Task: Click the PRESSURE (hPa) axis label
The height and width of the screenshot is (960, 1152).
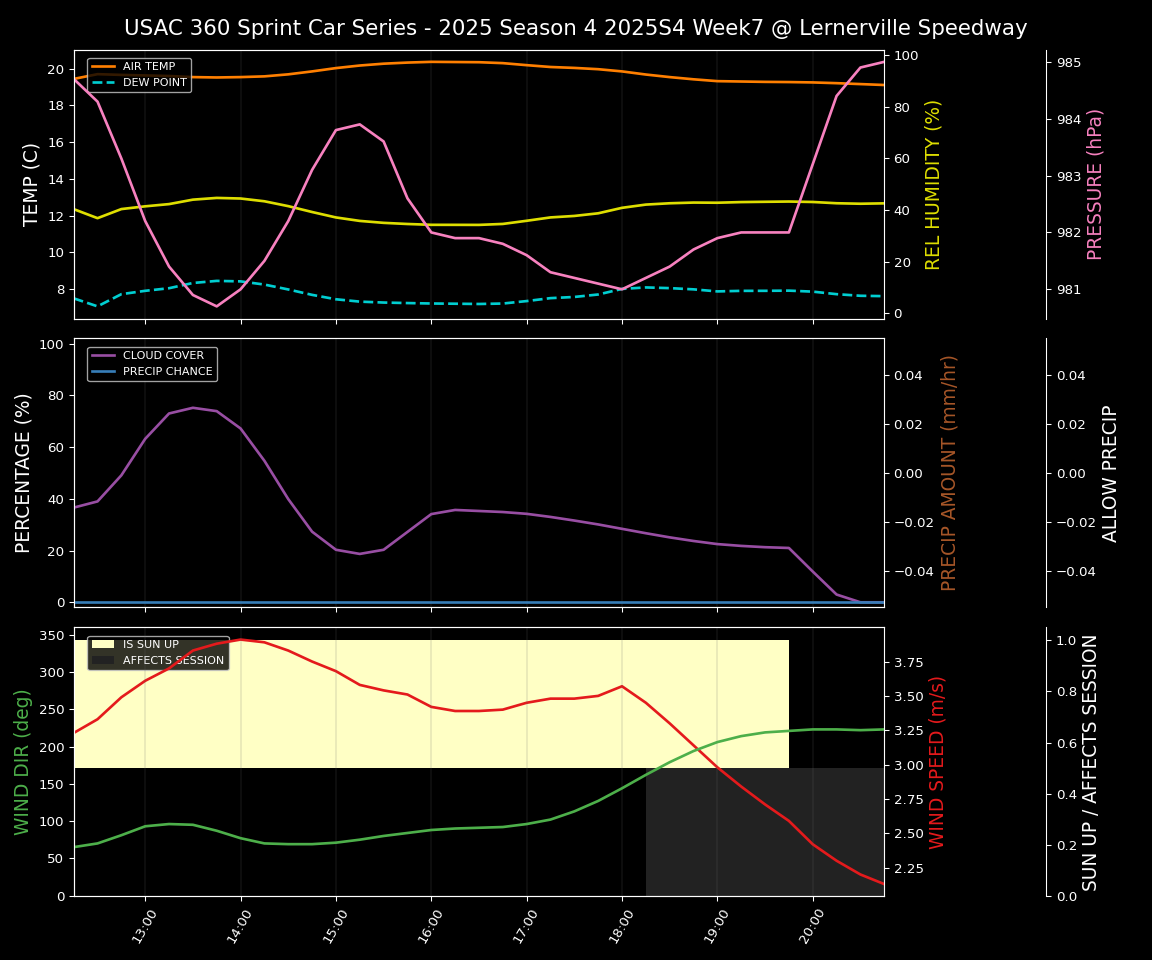Action: point(1095,184)
